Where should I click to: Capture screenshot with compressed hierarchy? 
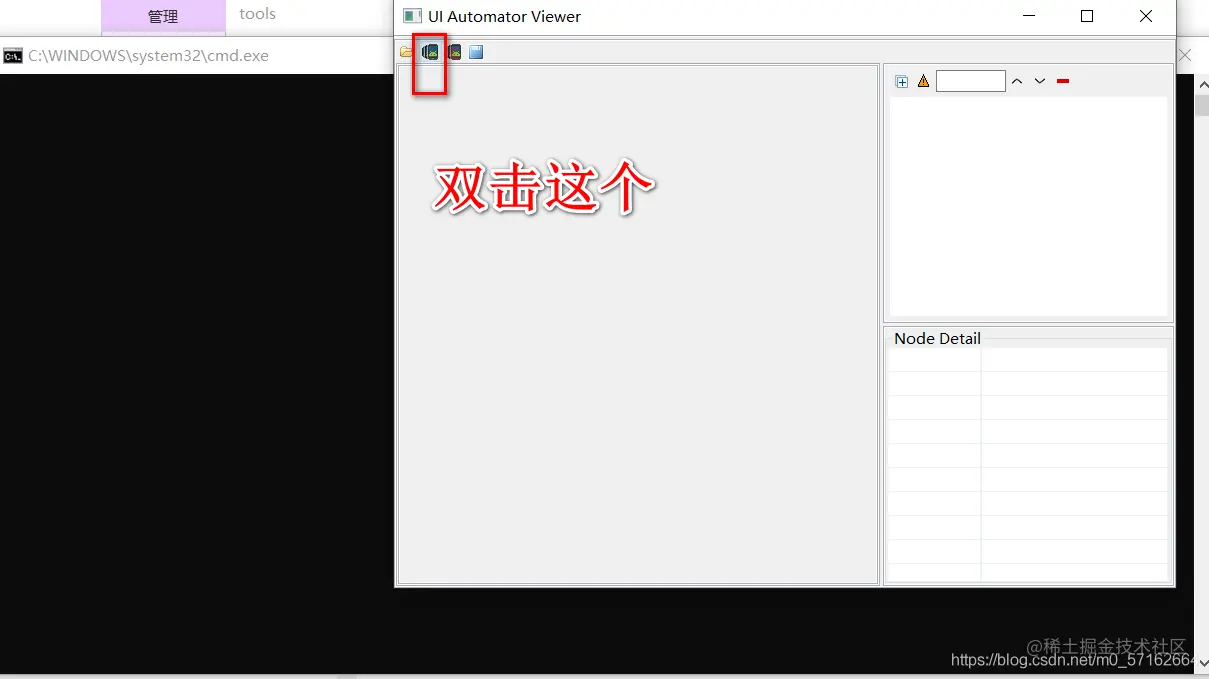click(453, 52)
